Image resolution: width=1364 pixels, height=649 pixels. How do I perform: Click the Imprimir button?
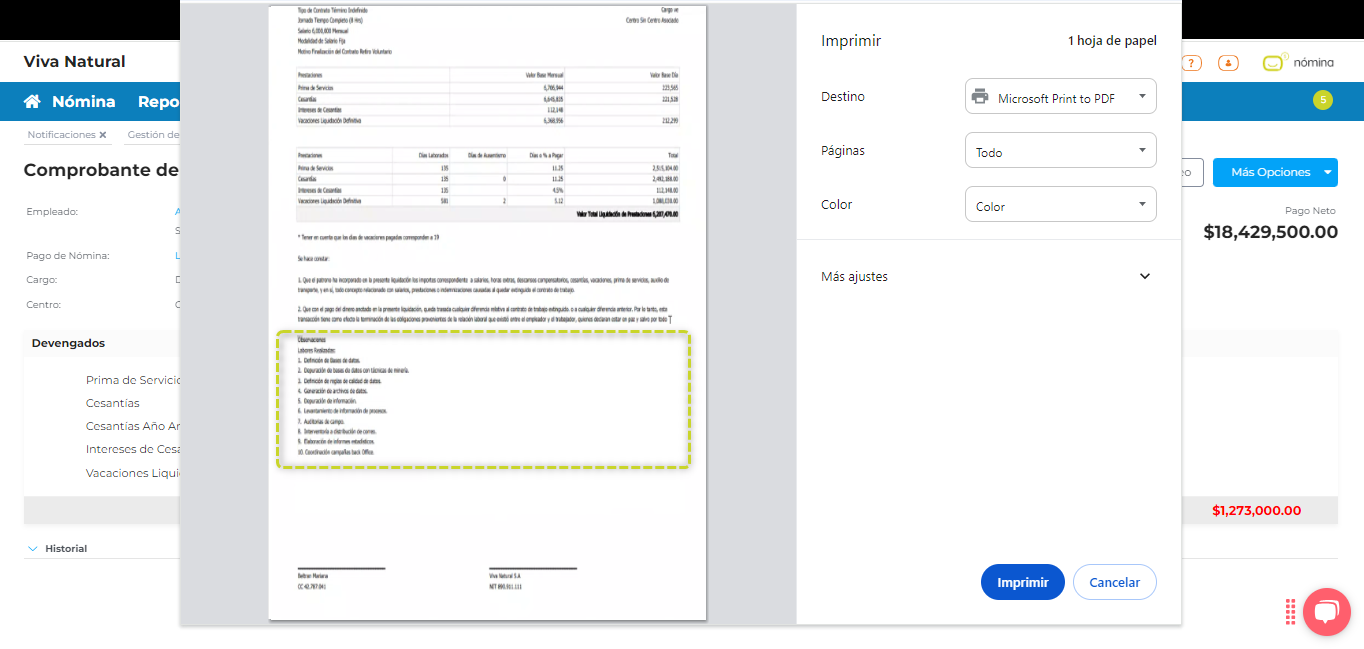1023,582
